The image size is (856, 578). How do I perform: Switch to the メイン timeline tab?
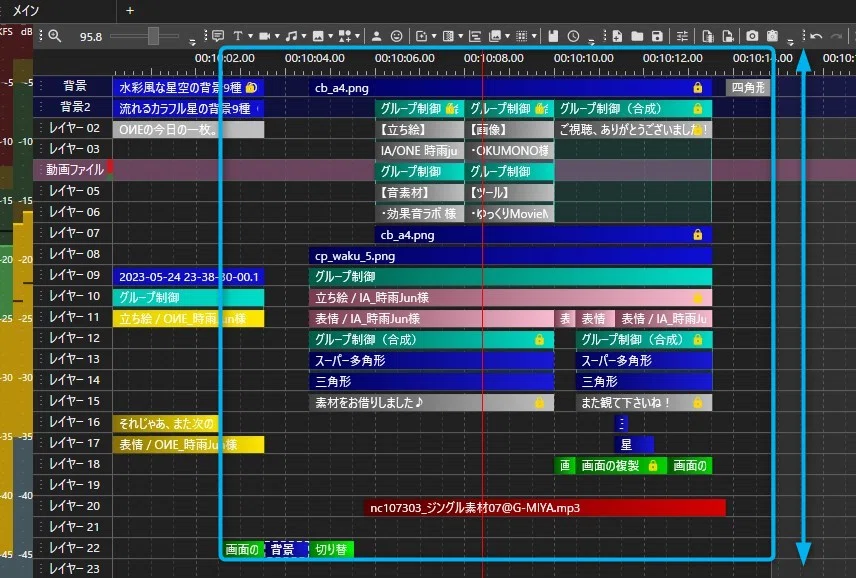tap(26, 10)
